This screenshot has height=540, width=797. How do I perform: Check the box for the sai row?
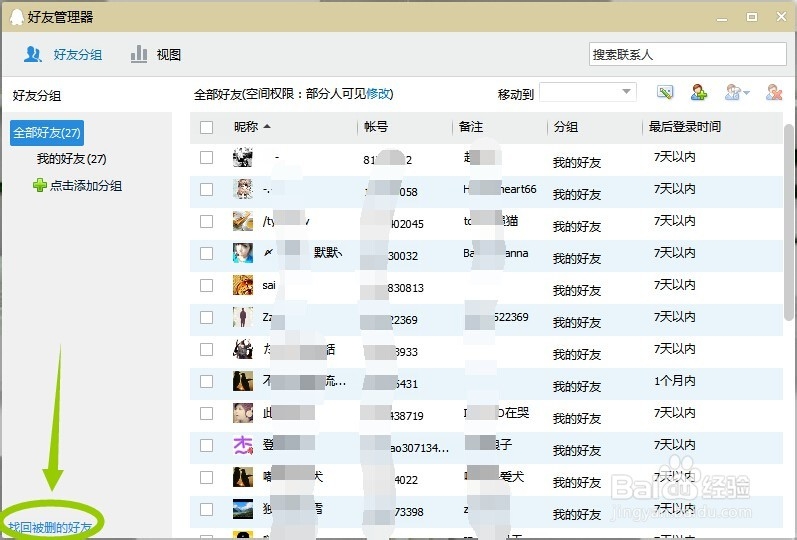click(x=206, y=285)
